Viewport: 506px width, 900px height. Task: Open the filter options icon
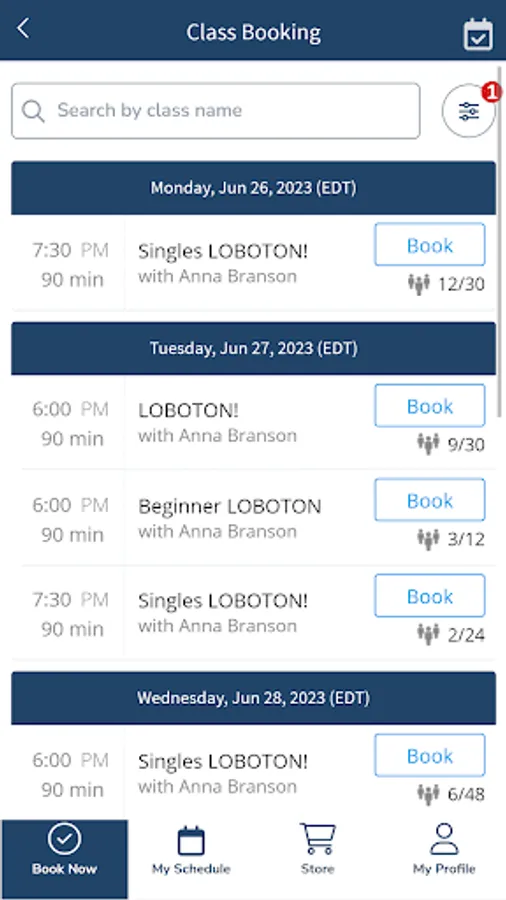pos(468,111)
